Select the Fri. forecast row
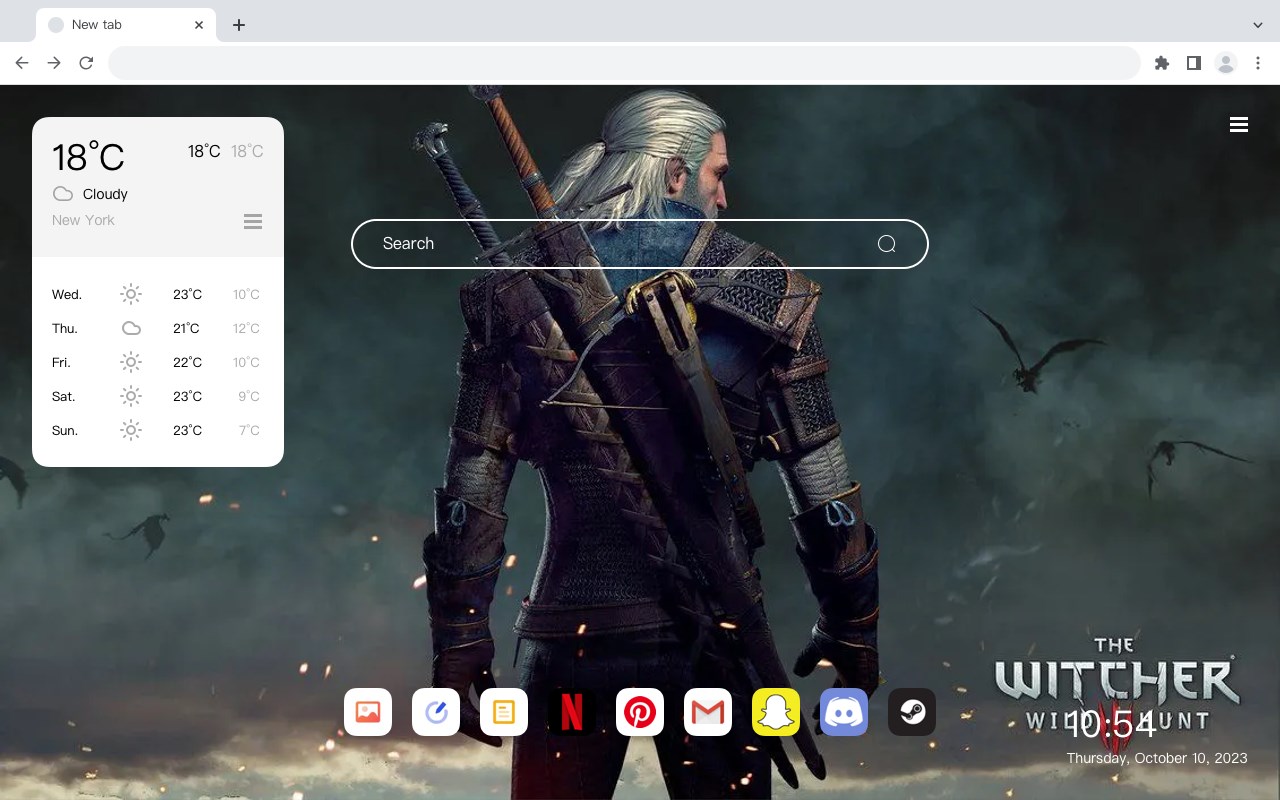1280x800 pixels. point(158,362)
